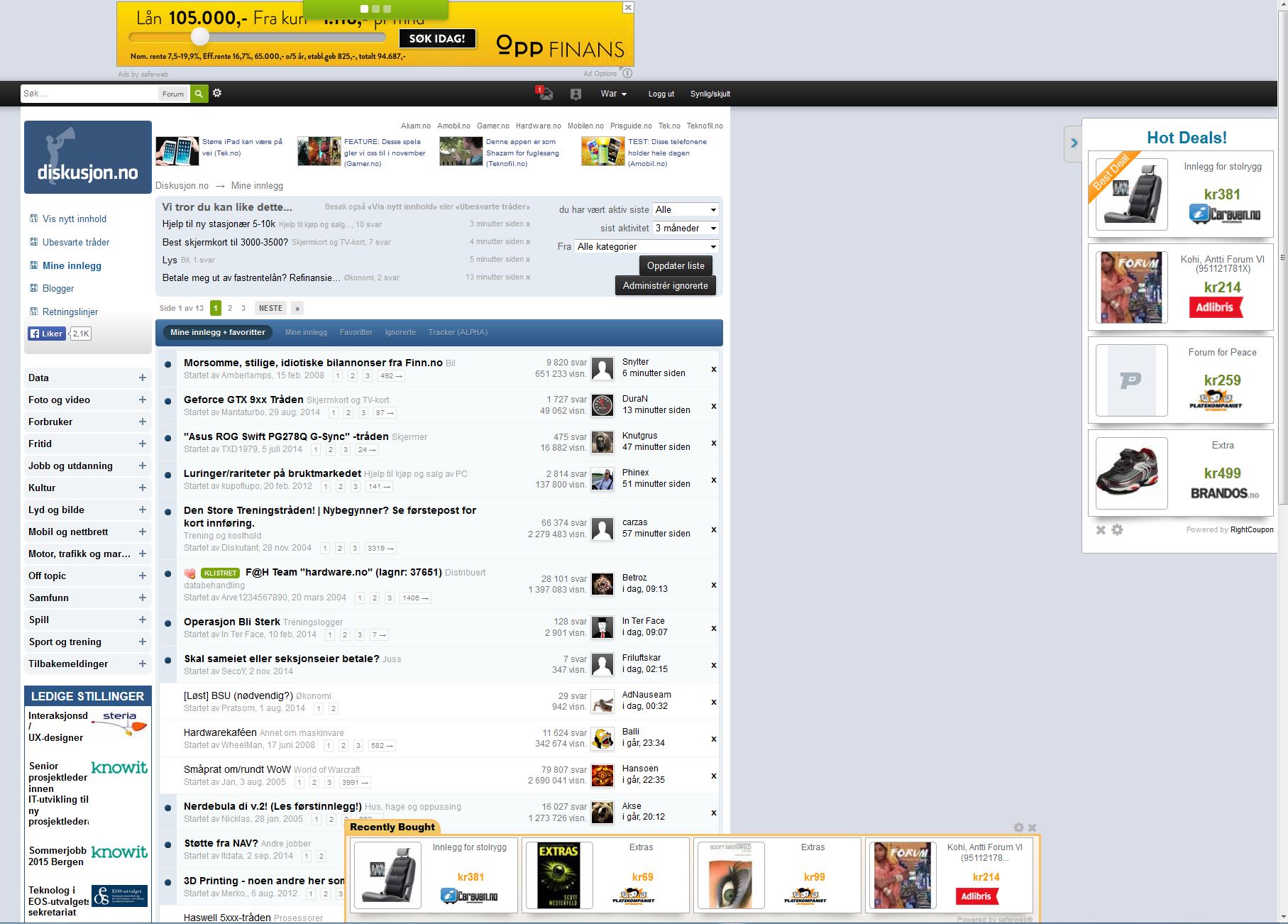The image size is (1288, 924).
Task: Go to page 2 in pagination
Action: click(230, 308)
